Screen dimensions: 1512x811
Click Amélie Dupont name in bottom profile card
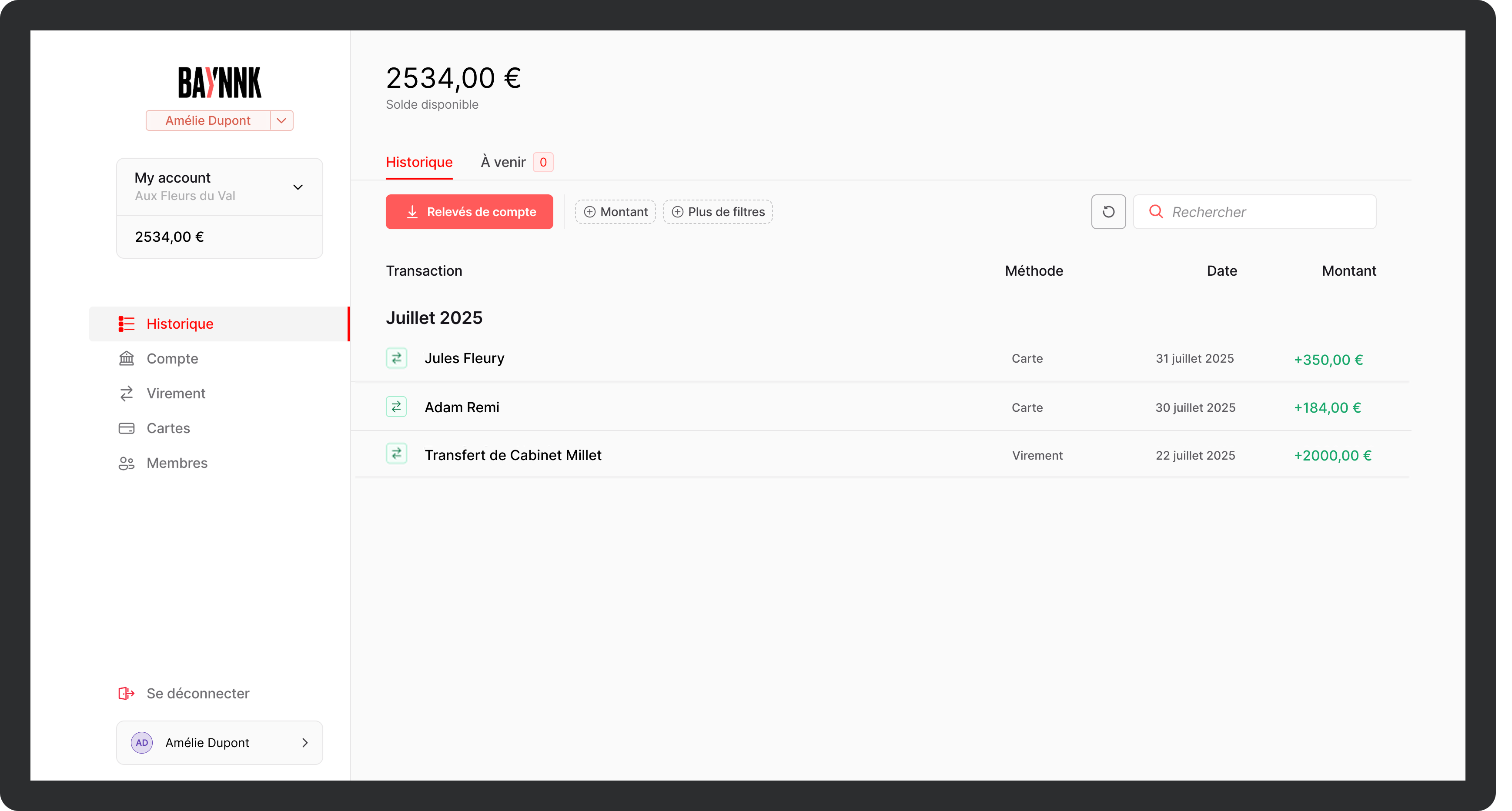click(207, 743)
